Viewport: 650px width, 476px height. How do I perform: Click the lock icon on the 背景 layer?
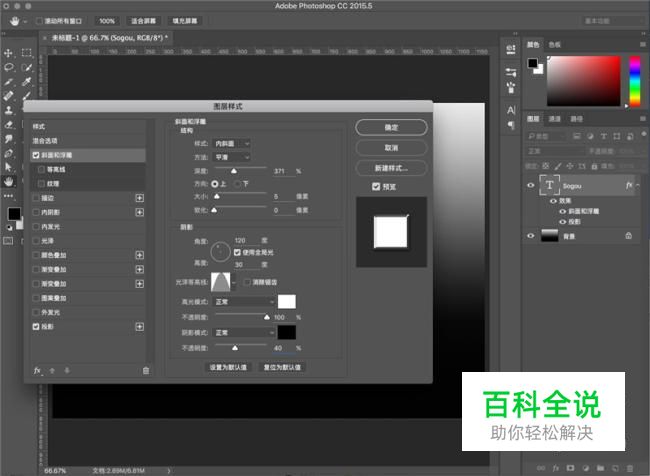(628, 236)
